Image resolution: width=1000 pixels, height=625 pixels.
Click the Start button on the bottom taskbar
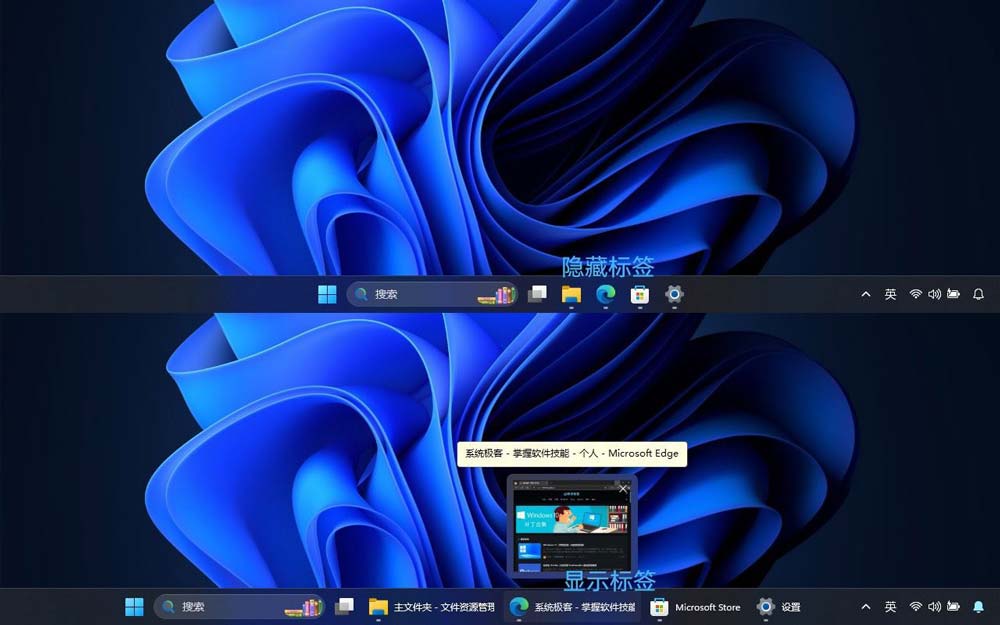click(133, 607)
